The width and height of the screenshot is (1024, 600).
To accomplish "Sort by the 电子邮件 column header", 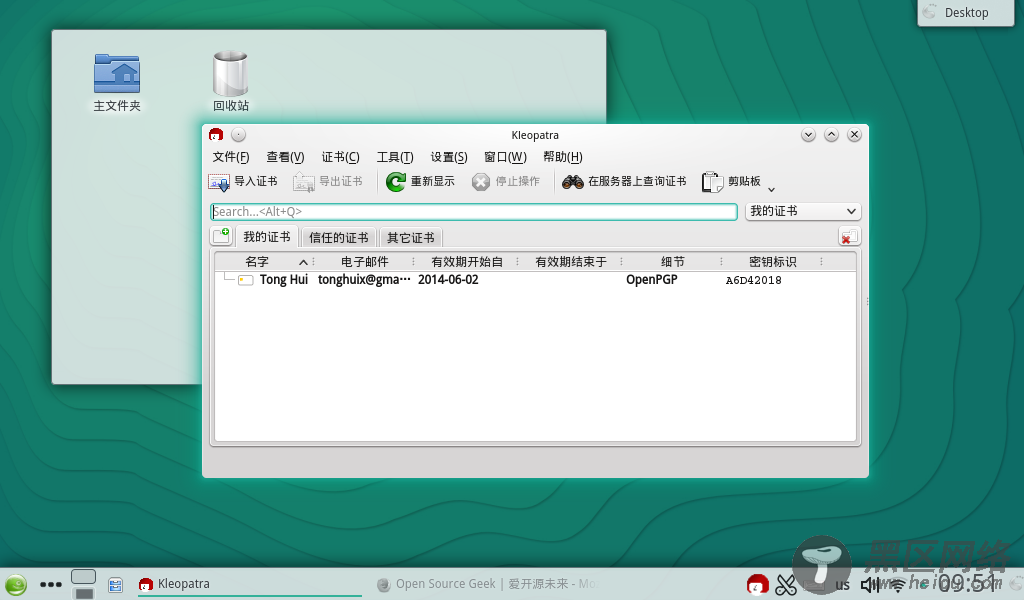I will coord(364,262).
